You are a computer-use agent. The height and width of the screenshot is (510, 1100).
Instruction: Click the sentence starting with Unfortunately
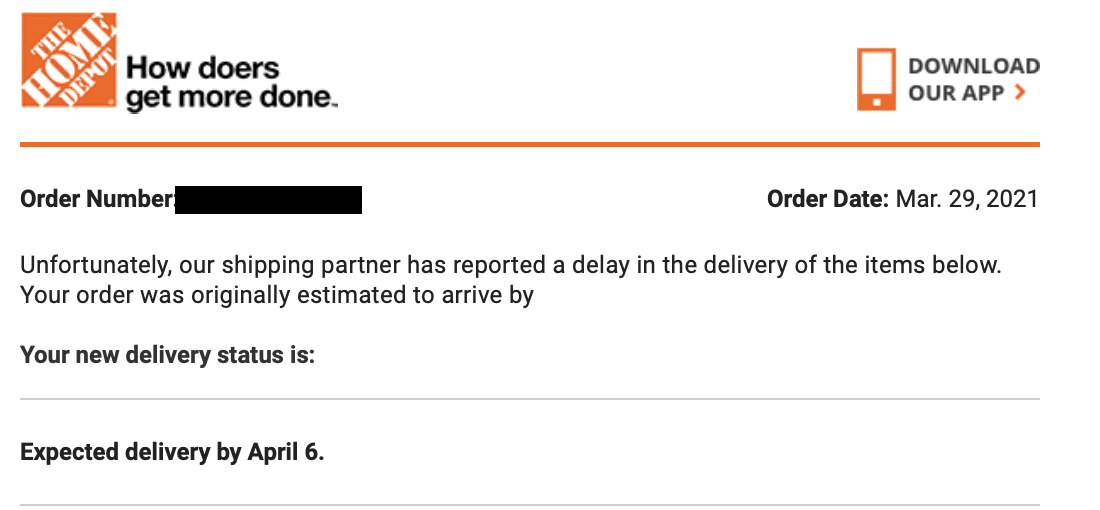click(510, 266)
